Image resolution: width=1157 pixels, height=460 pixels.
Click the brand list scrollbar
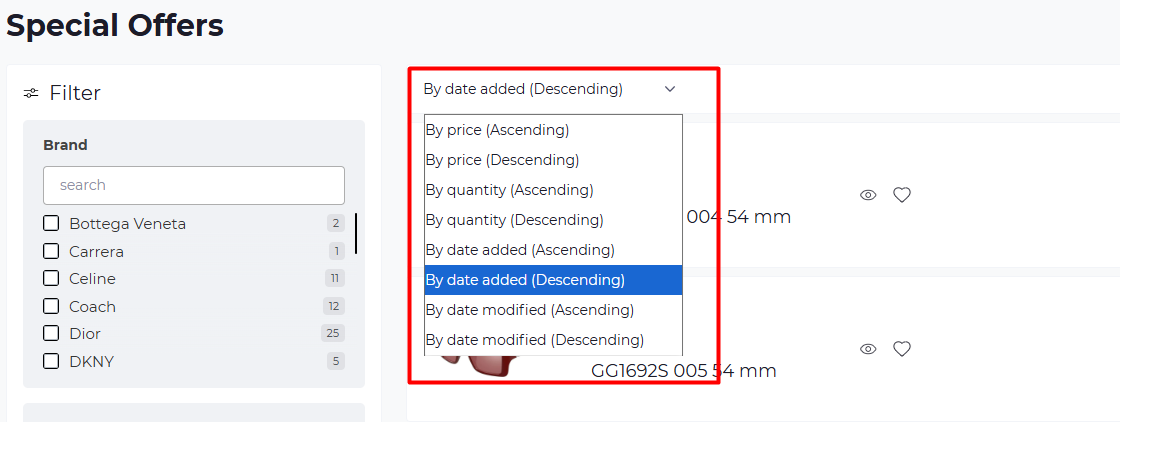356,233
